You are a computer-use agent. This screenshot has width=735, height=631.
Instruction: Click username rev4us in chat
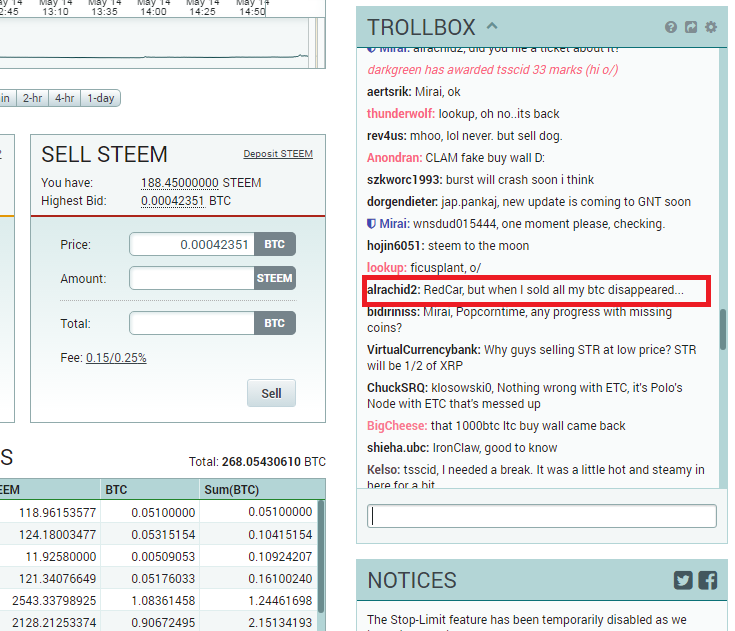point(386,136)
